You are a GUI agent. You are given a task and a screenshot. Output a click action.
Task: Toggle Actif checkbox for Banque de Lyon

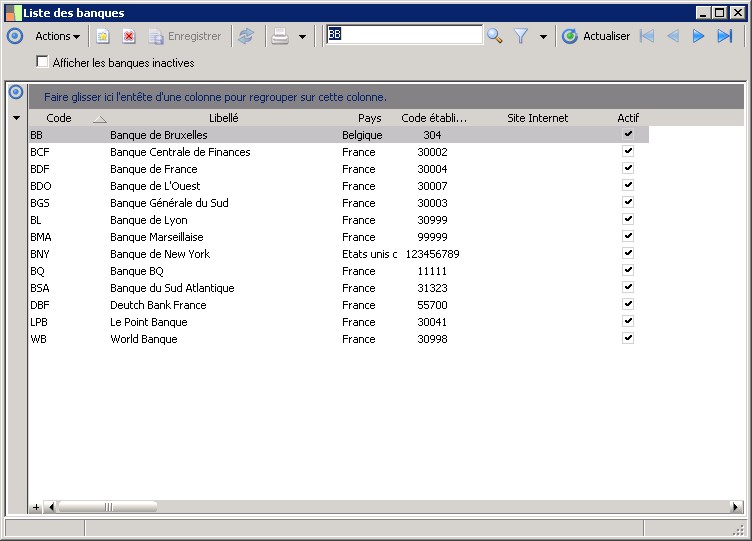point(628,219)
